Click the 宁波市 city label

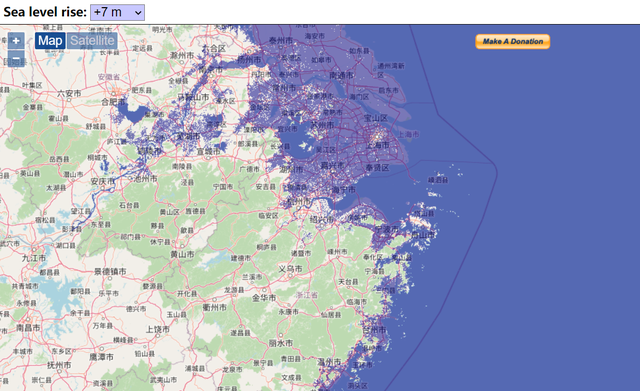(388, 229)
